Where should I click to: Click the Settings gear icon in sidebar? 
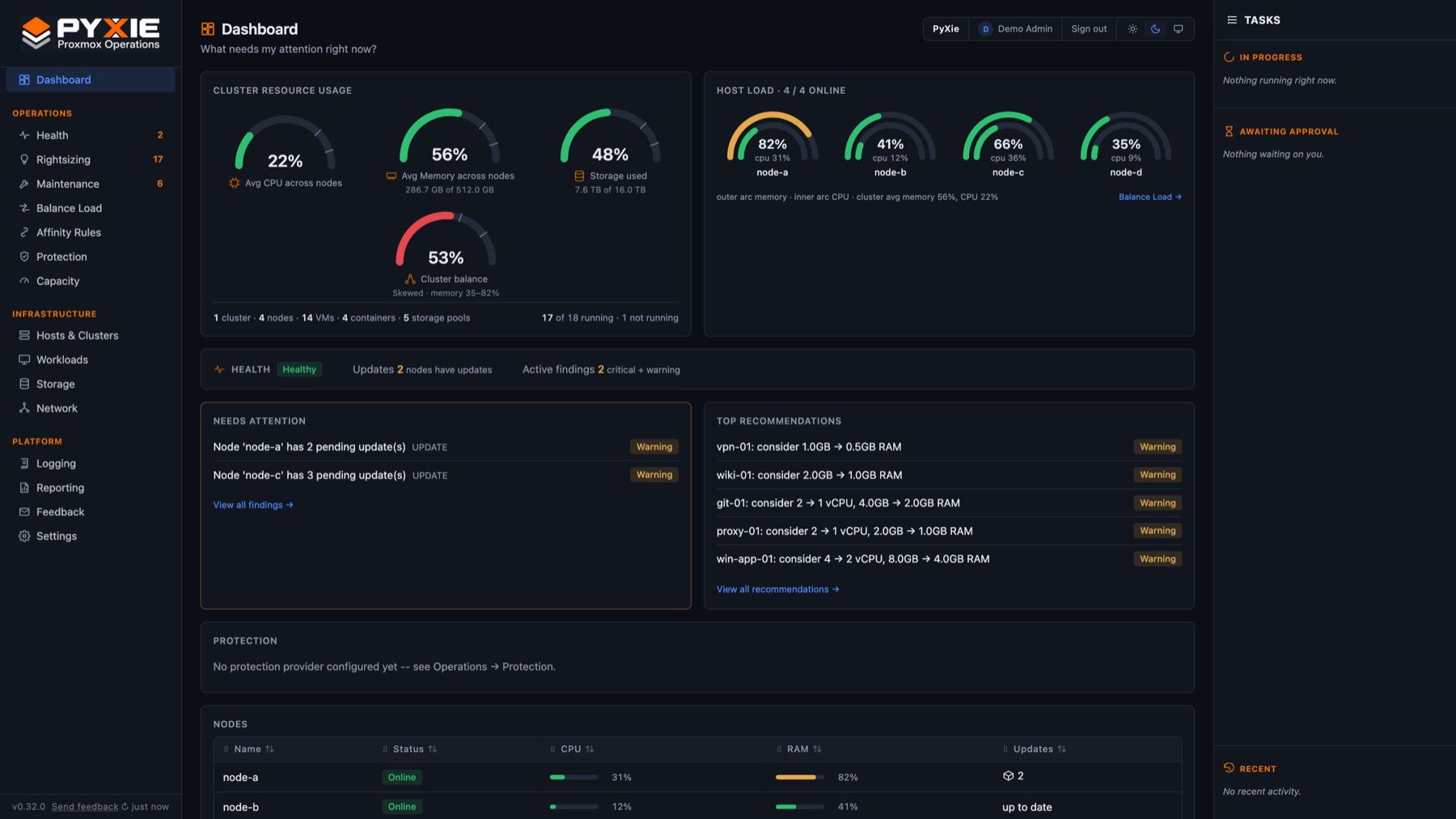[24, 536]
